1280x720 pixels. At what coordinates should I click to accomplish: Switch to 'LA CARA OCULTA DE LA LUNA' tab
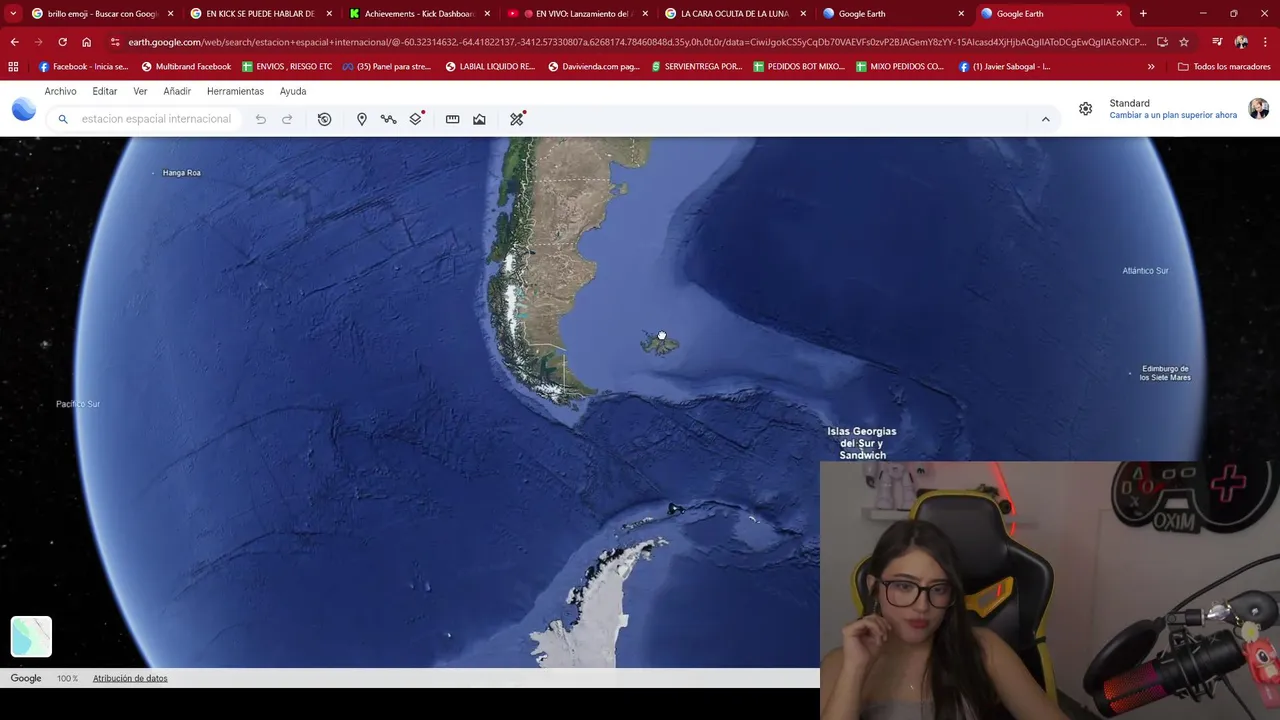[x=734, y=14]
